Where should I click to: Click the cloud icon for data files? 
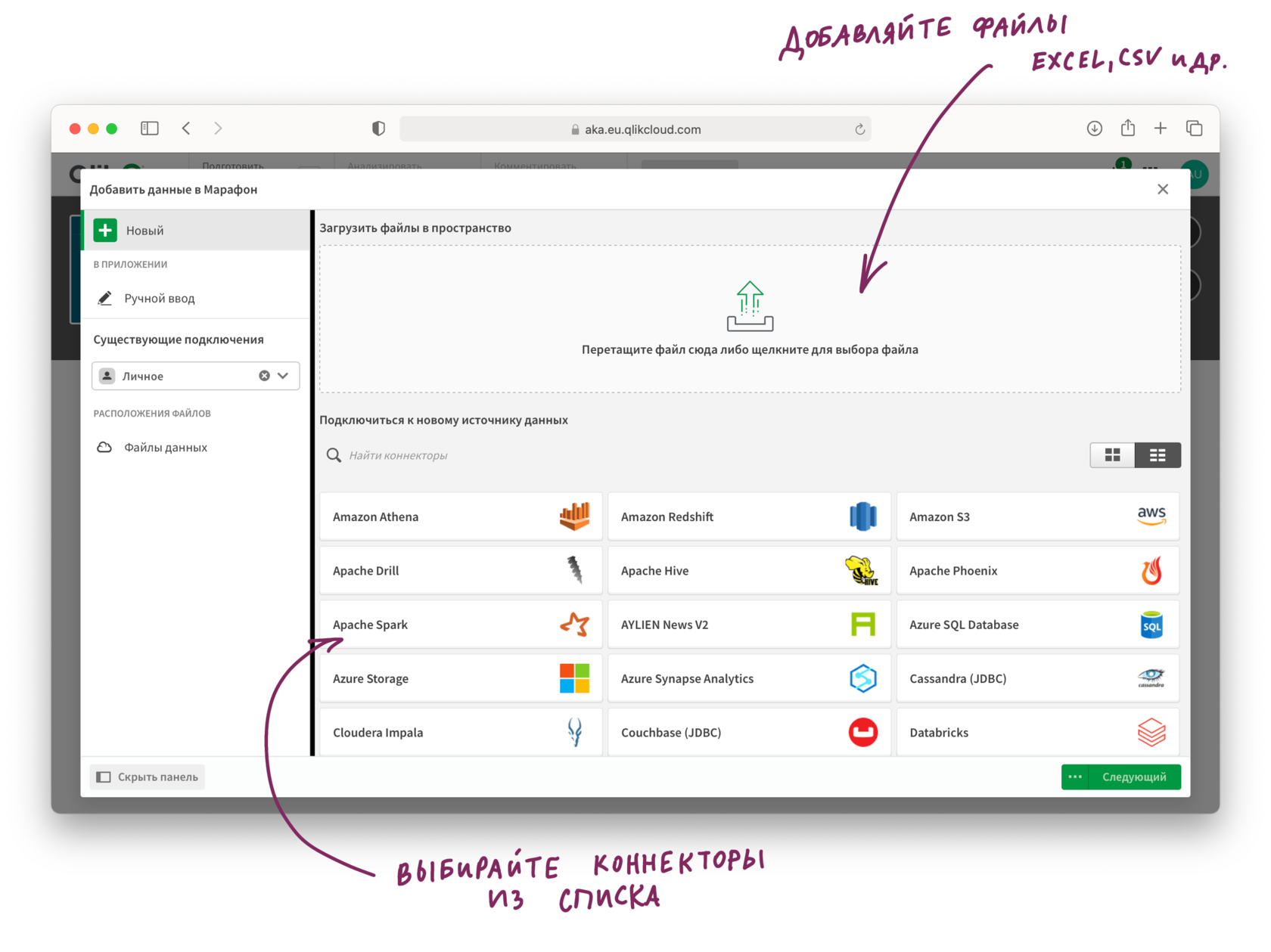104,448
